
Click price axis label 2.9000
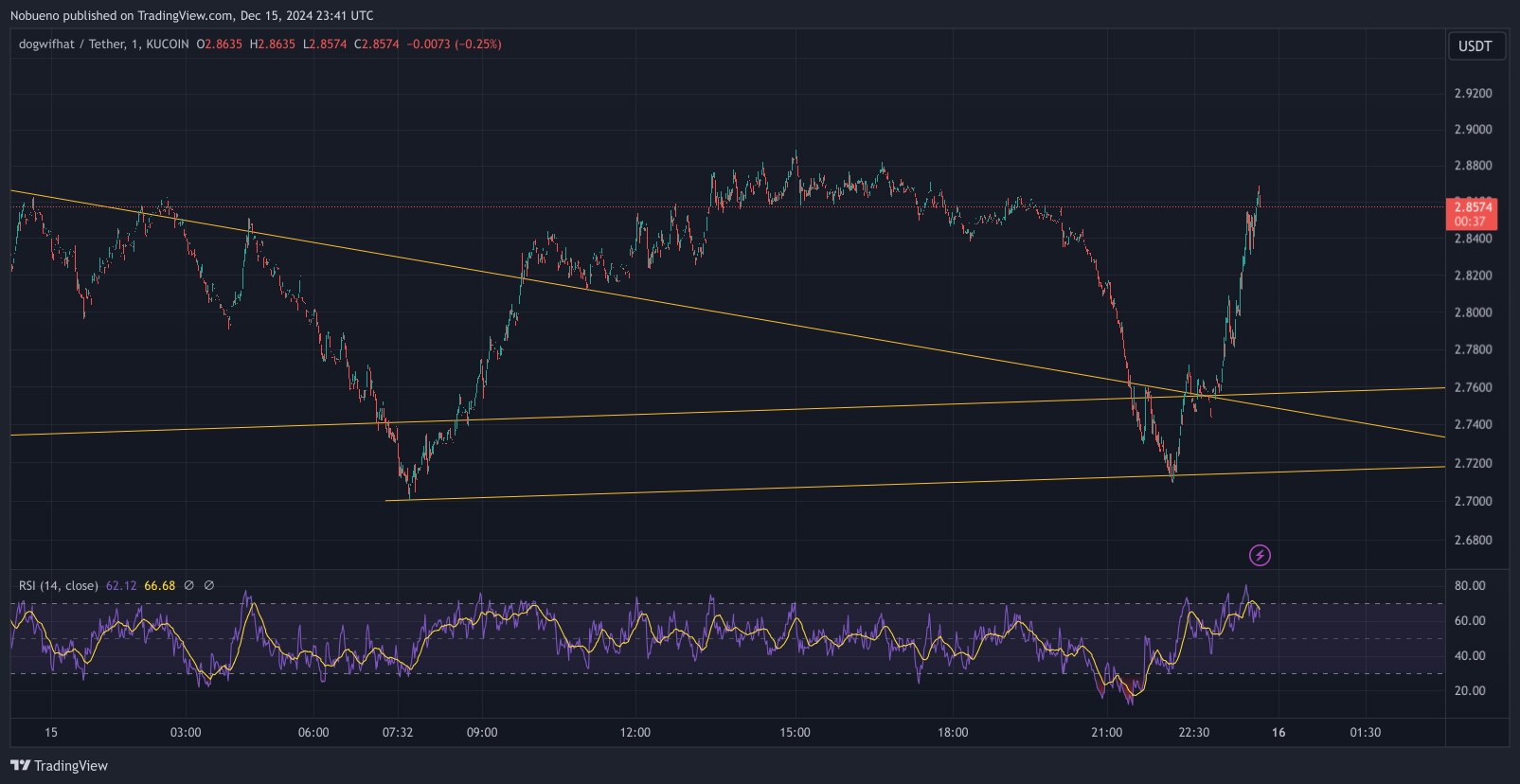coord(1473,129)
